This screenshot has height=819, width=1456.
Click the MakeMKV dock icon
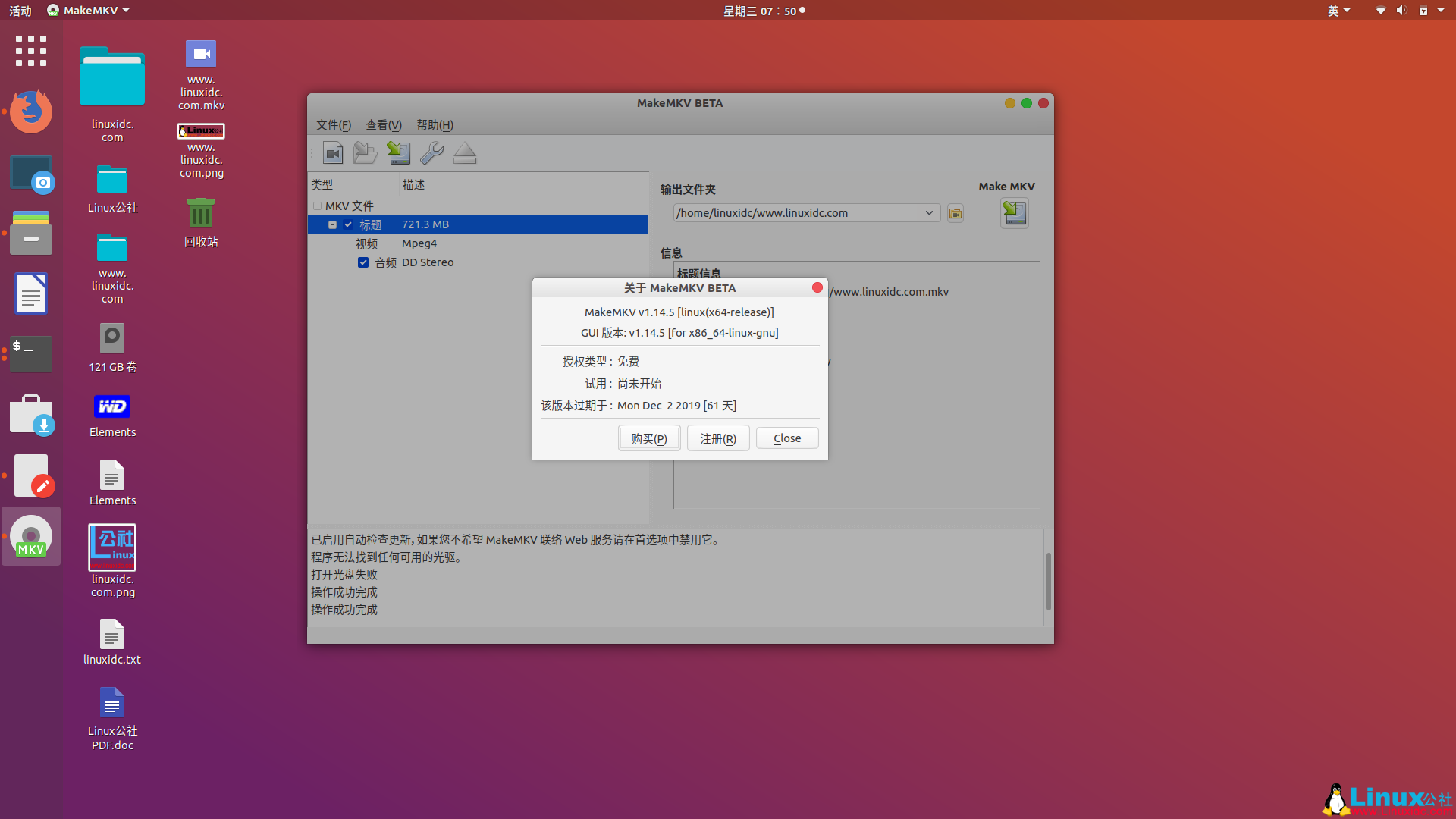[31, 537]
